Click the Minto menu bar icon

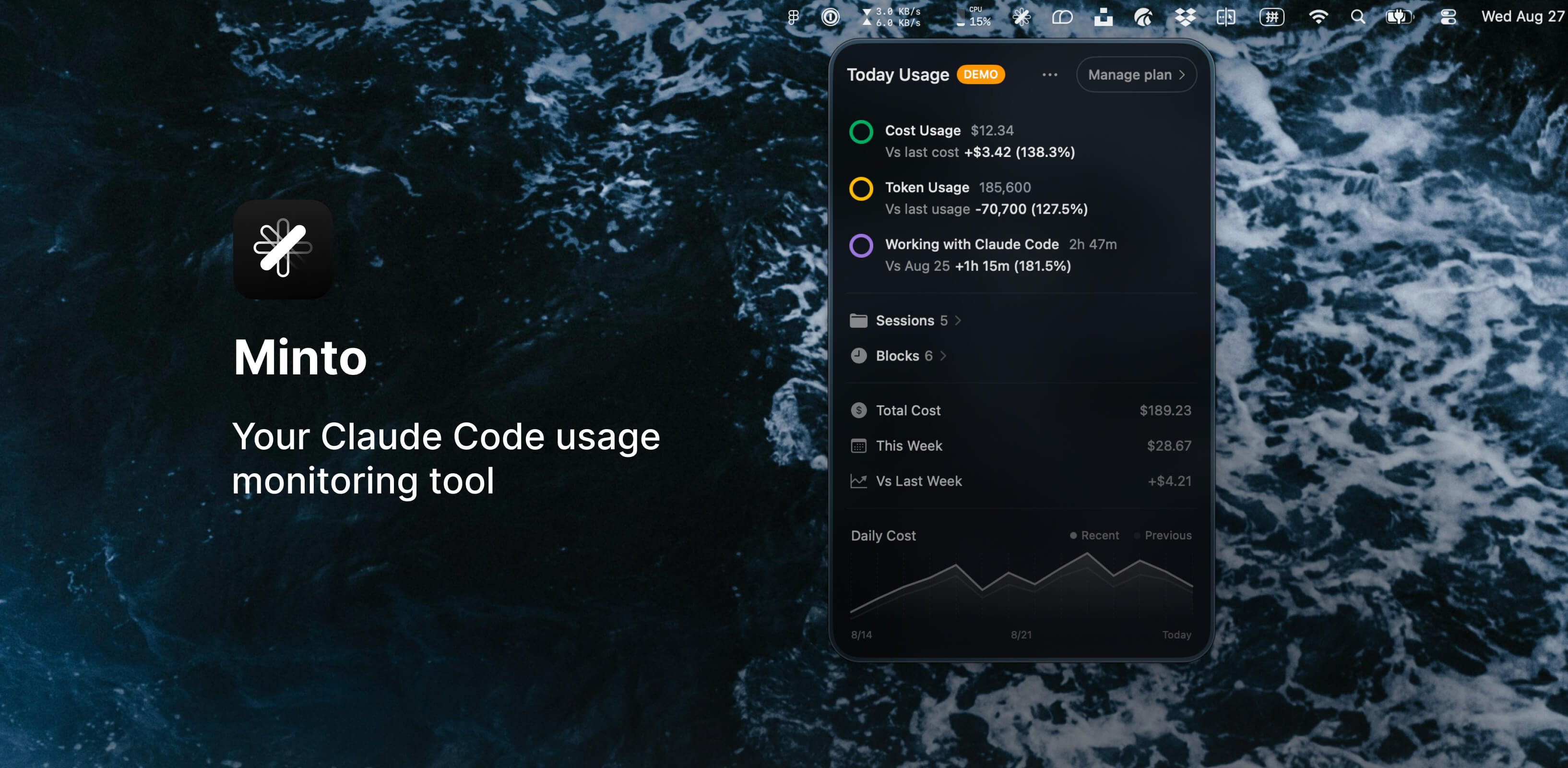click(1022, 17)
